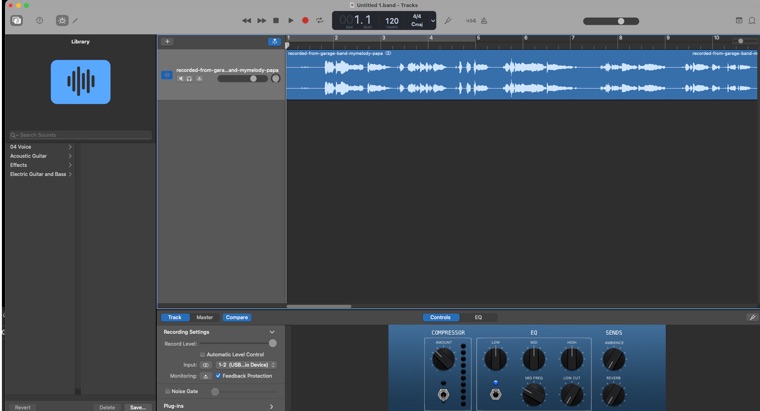Solo the track with headphones icon
The height and width of the screenshot is (411, 760).
[x=190, y=79]
